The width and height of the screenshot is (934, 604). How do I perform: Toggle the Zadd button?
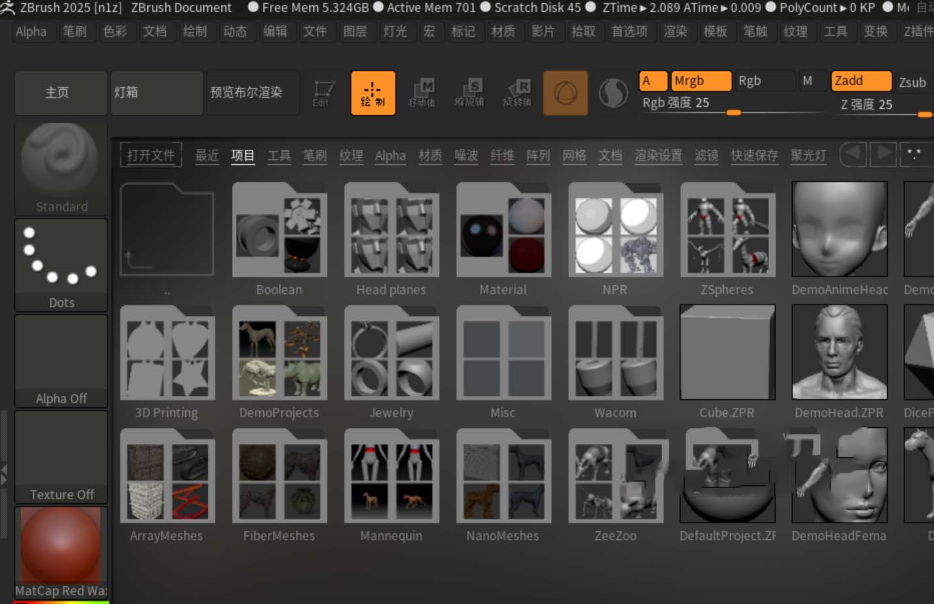click(x=861, y=81)
